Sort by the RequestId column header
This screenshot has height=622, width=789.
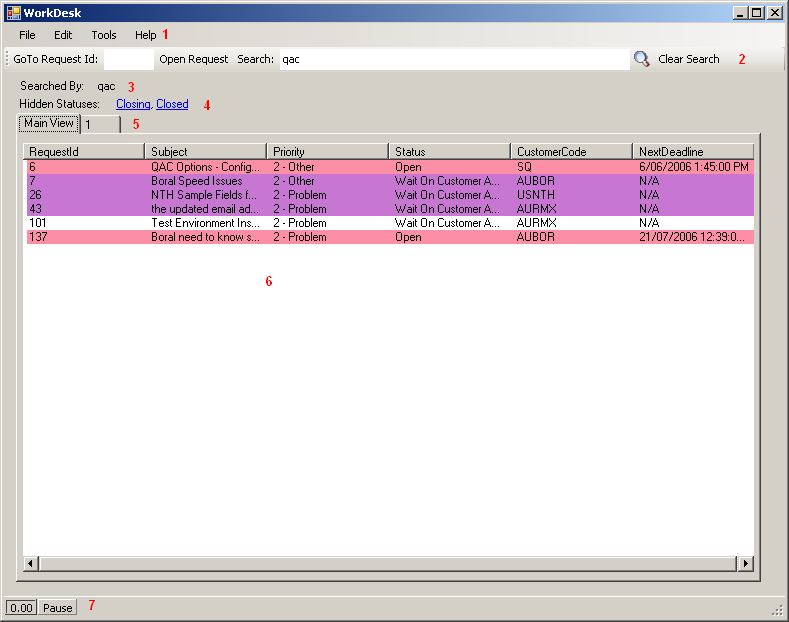coord(84,151)
